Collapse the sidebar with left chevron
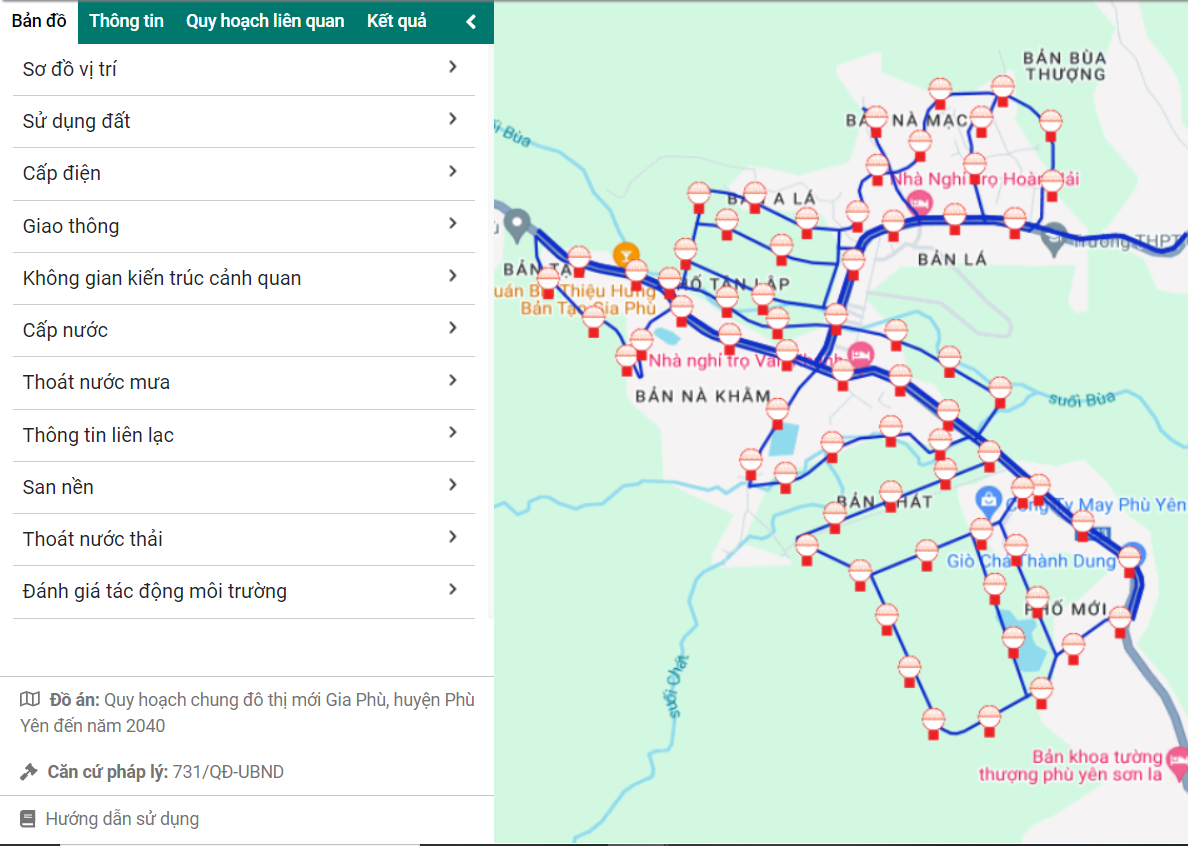Viewport: 1188px width, 846px height. [x=471, y=22]
